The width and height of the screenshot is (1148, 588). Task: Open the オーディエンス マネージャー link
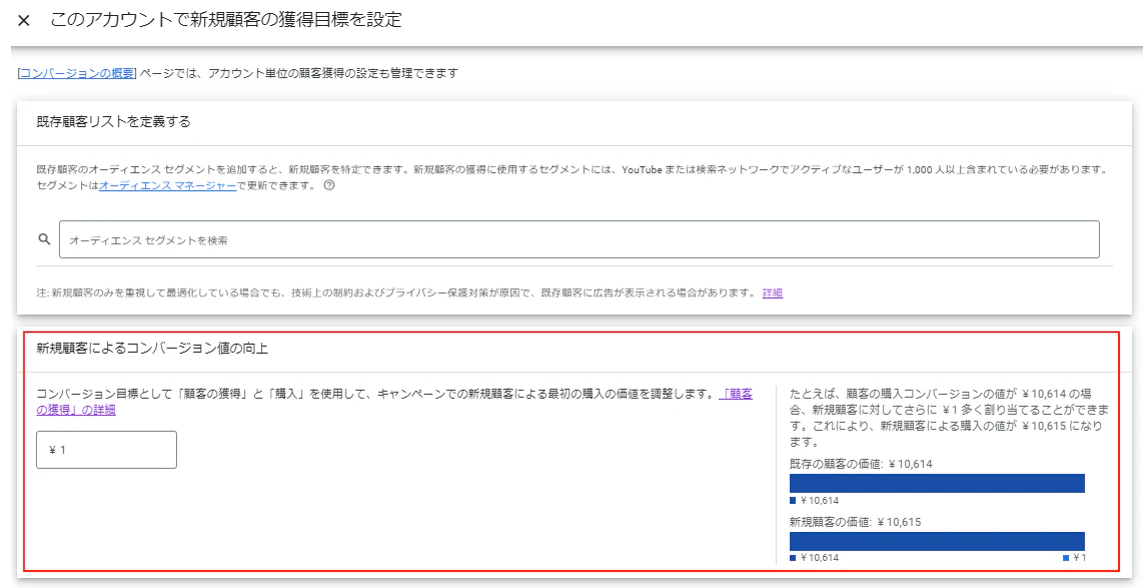point(167,186)
